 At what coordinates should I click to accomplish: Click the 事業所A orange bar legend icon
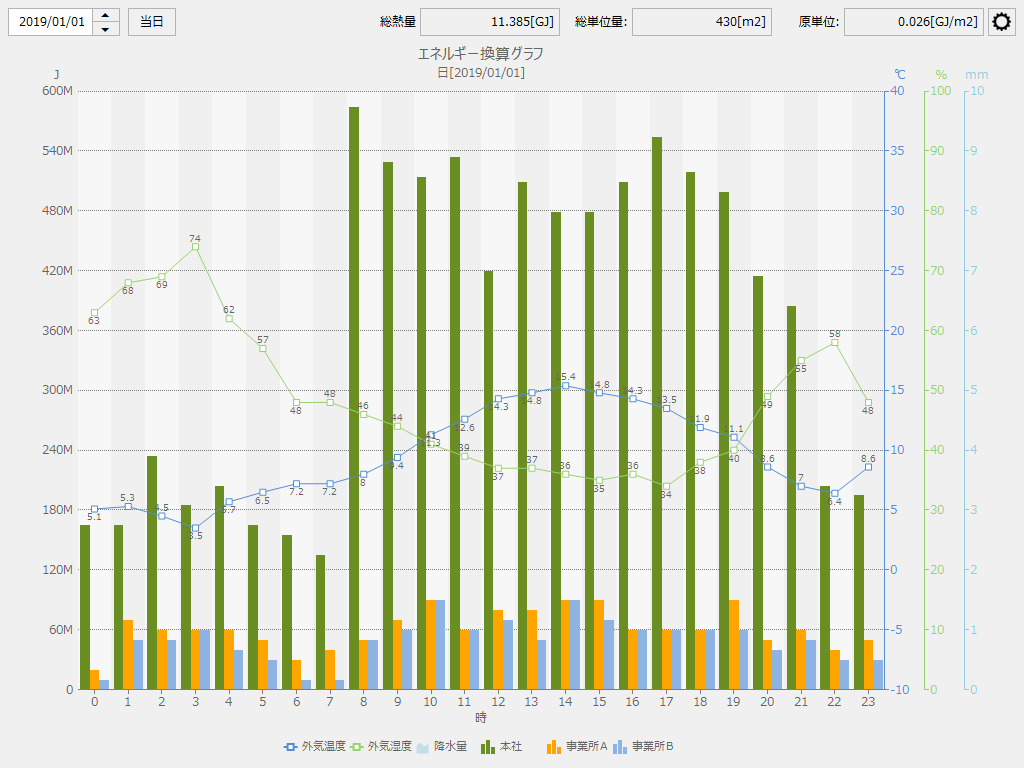[x=554, y=746]
